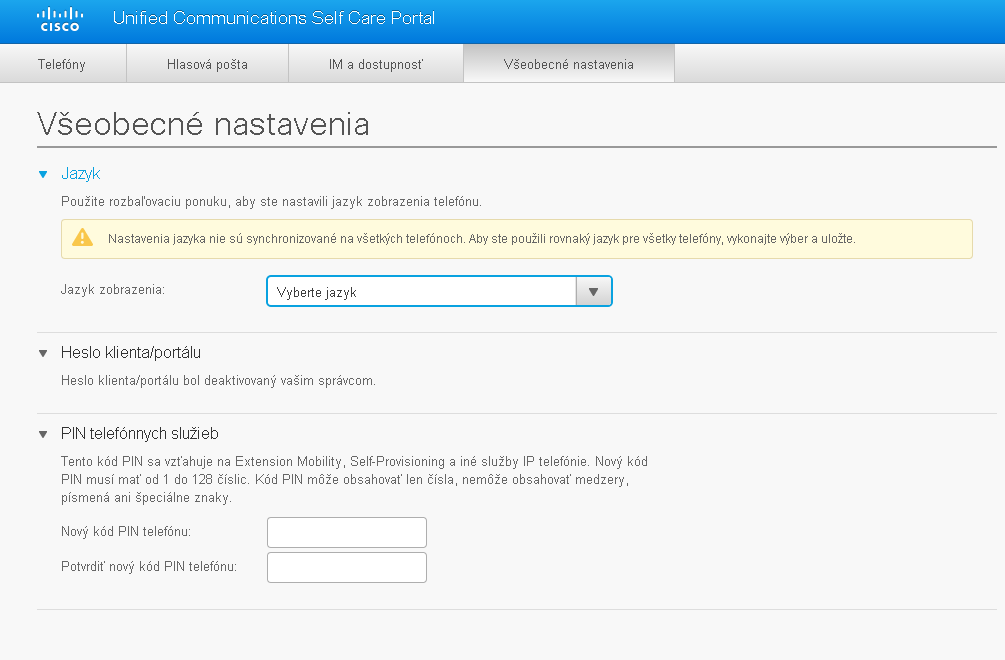Screen dimensions: 1005x660
Task: Collapse the Jazyk section triangle
Action: click(x=43, y=174)
